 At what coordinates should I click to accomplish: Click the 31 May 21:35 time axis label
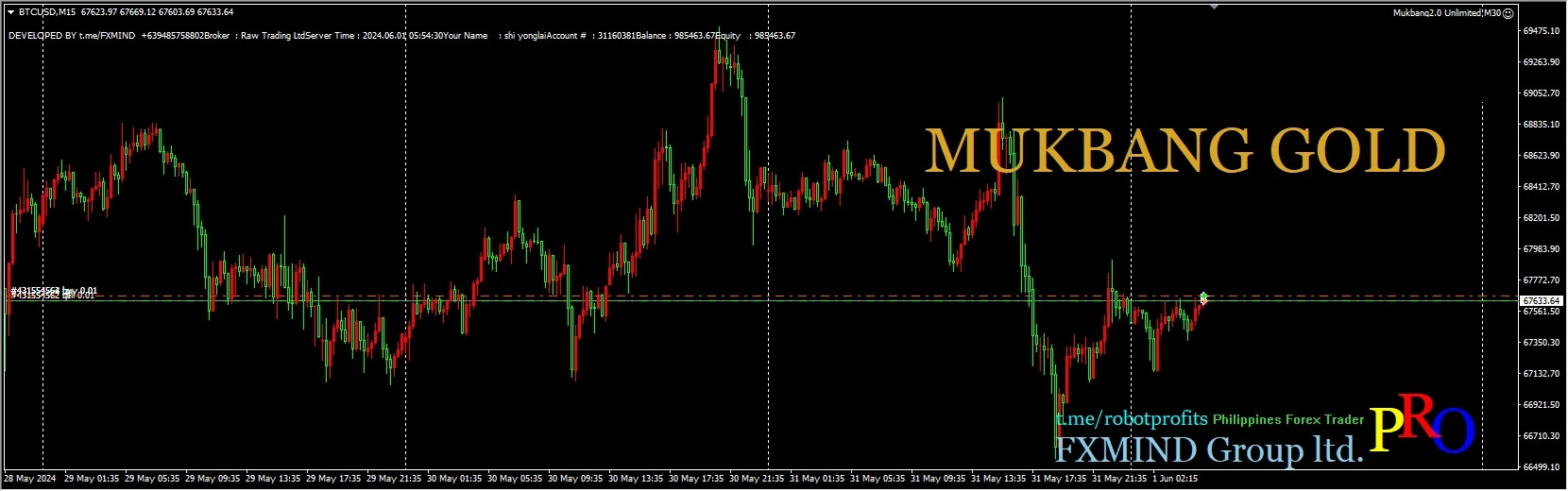1119,479
